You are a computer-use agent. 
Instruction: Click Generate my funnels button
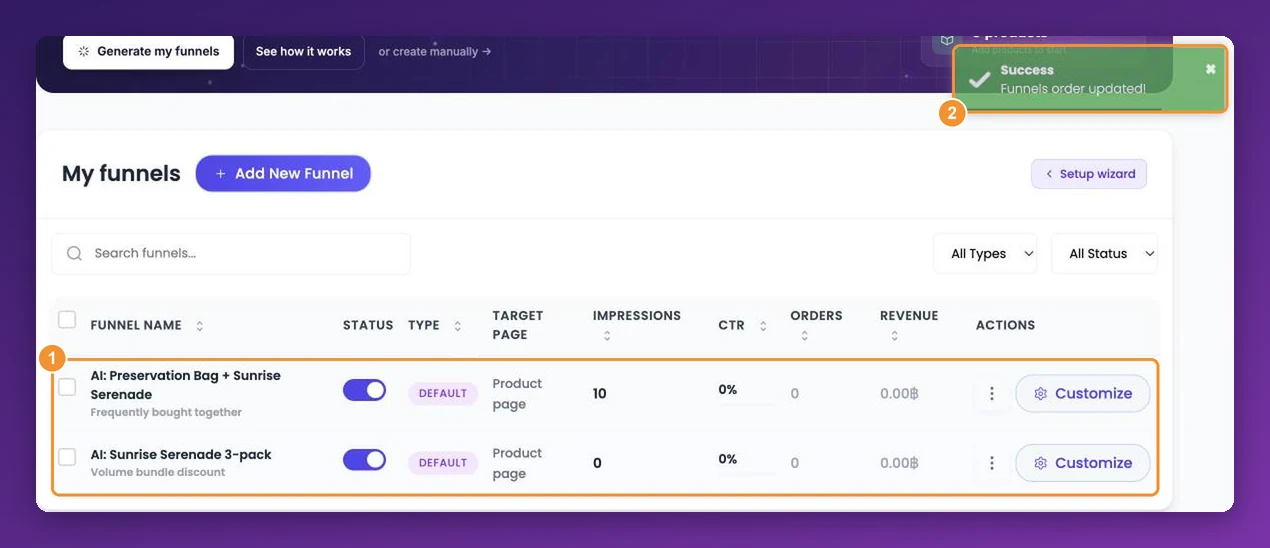[148, 51]
